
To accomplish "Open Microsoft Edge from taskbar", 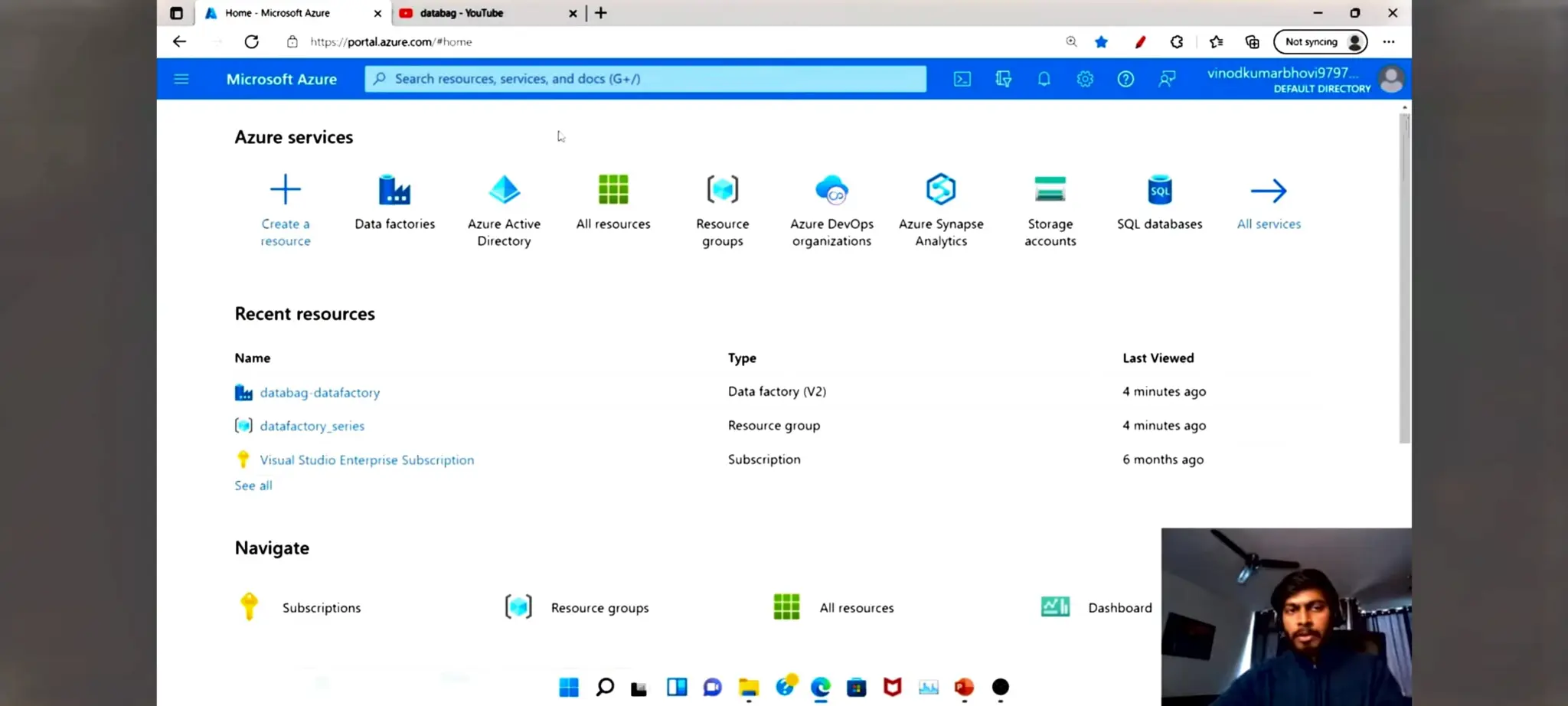I will tap(820, 688).
